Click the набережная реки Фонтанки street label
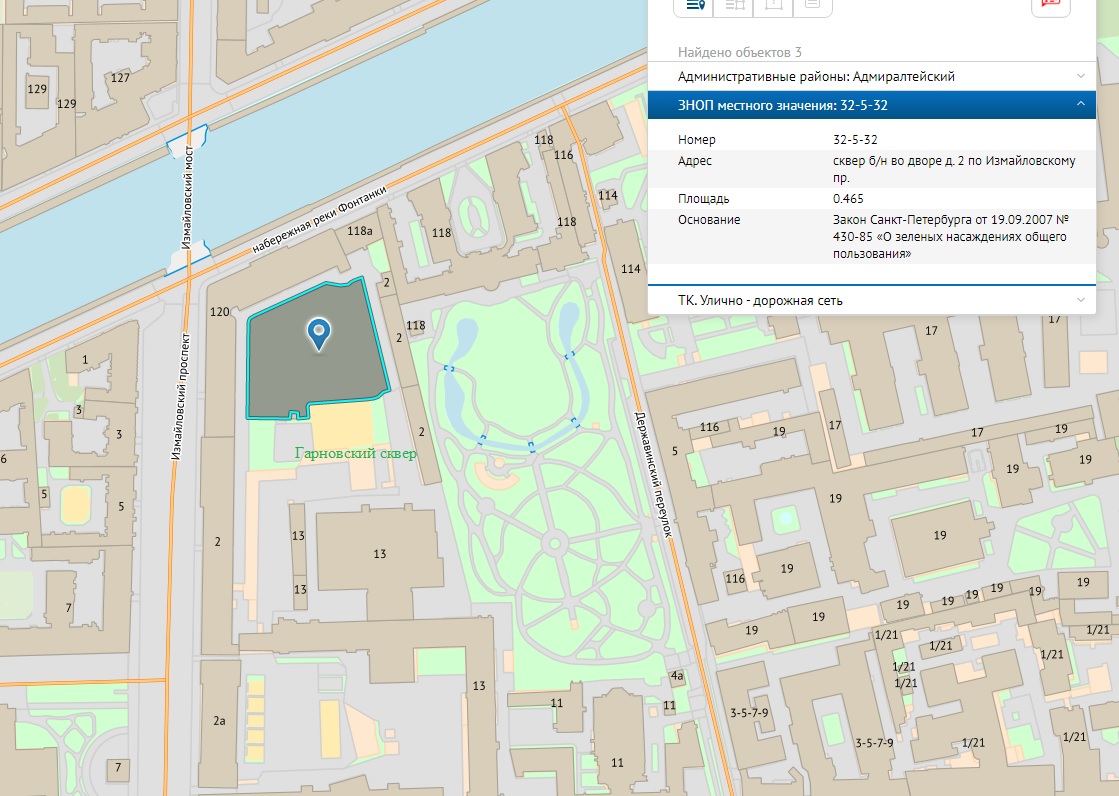Viewport: 1119px width, 796px height. (318, 219)
